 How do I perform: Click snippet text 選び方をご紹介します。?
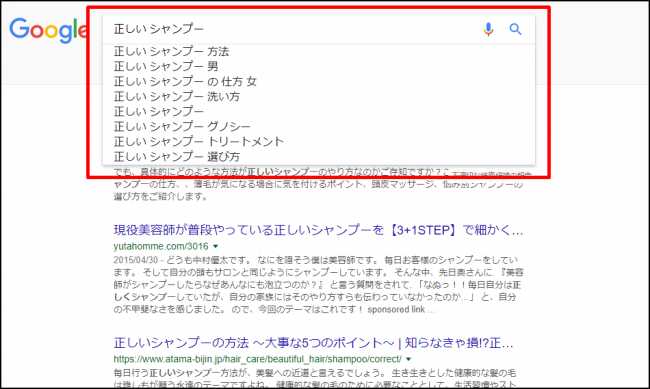(x=161, y=197)
